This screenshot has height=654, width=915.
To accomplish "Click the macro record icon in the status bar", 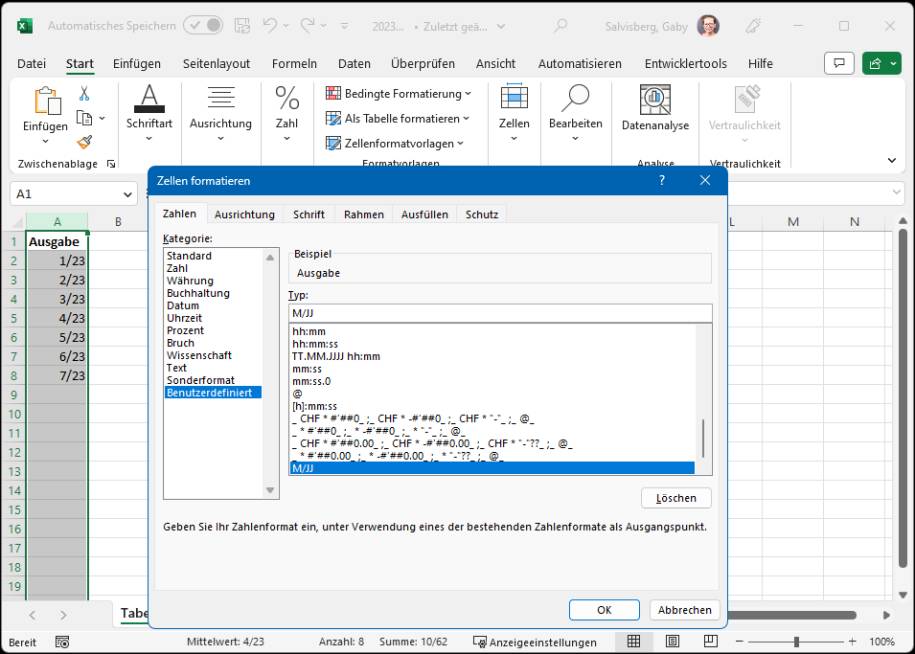I will pyautogui.click(x=62, y=640).
